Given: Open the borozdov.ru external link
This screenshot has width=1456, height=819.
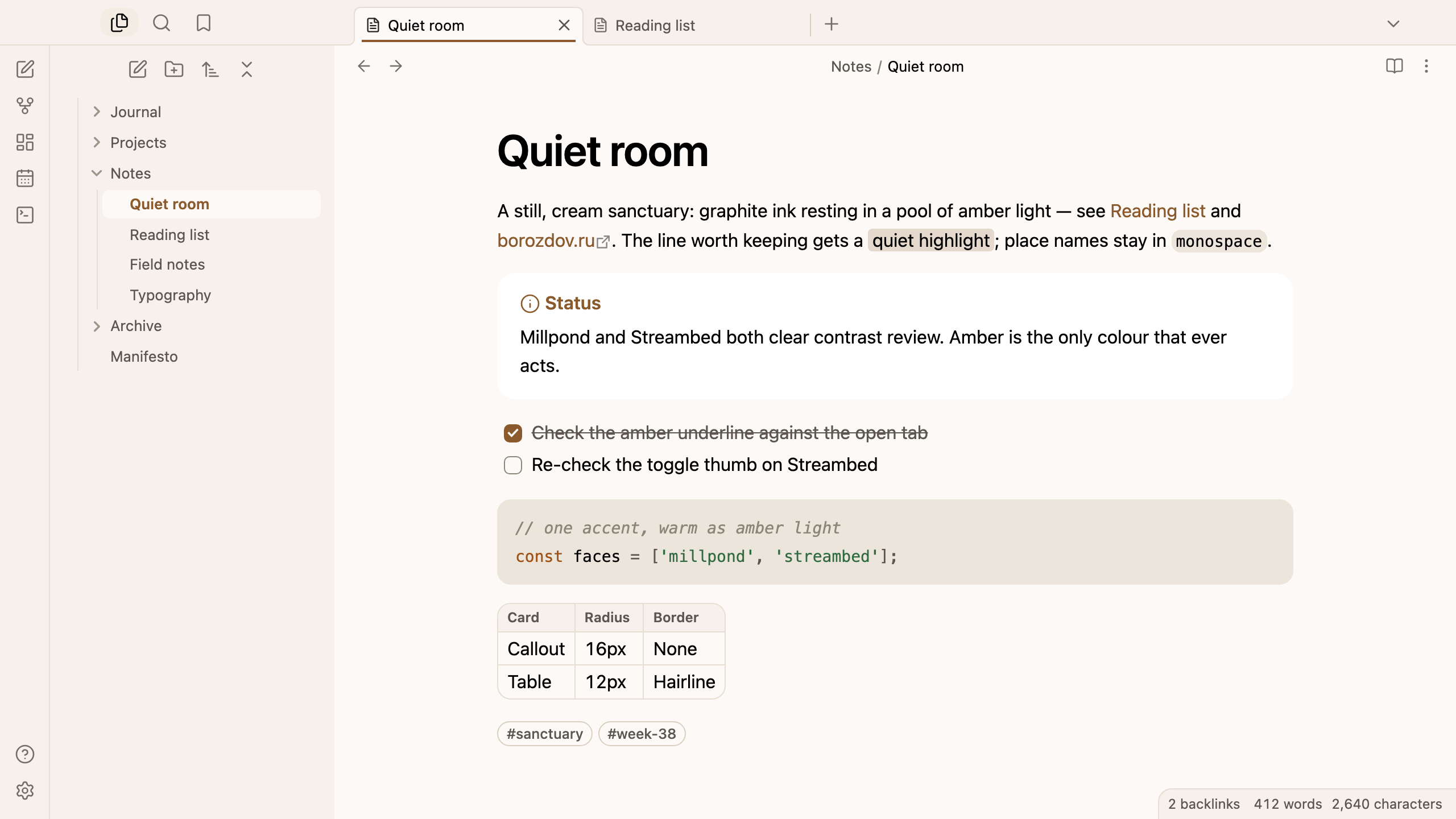Looking at the screenshot, I should [x=553, y=241].
